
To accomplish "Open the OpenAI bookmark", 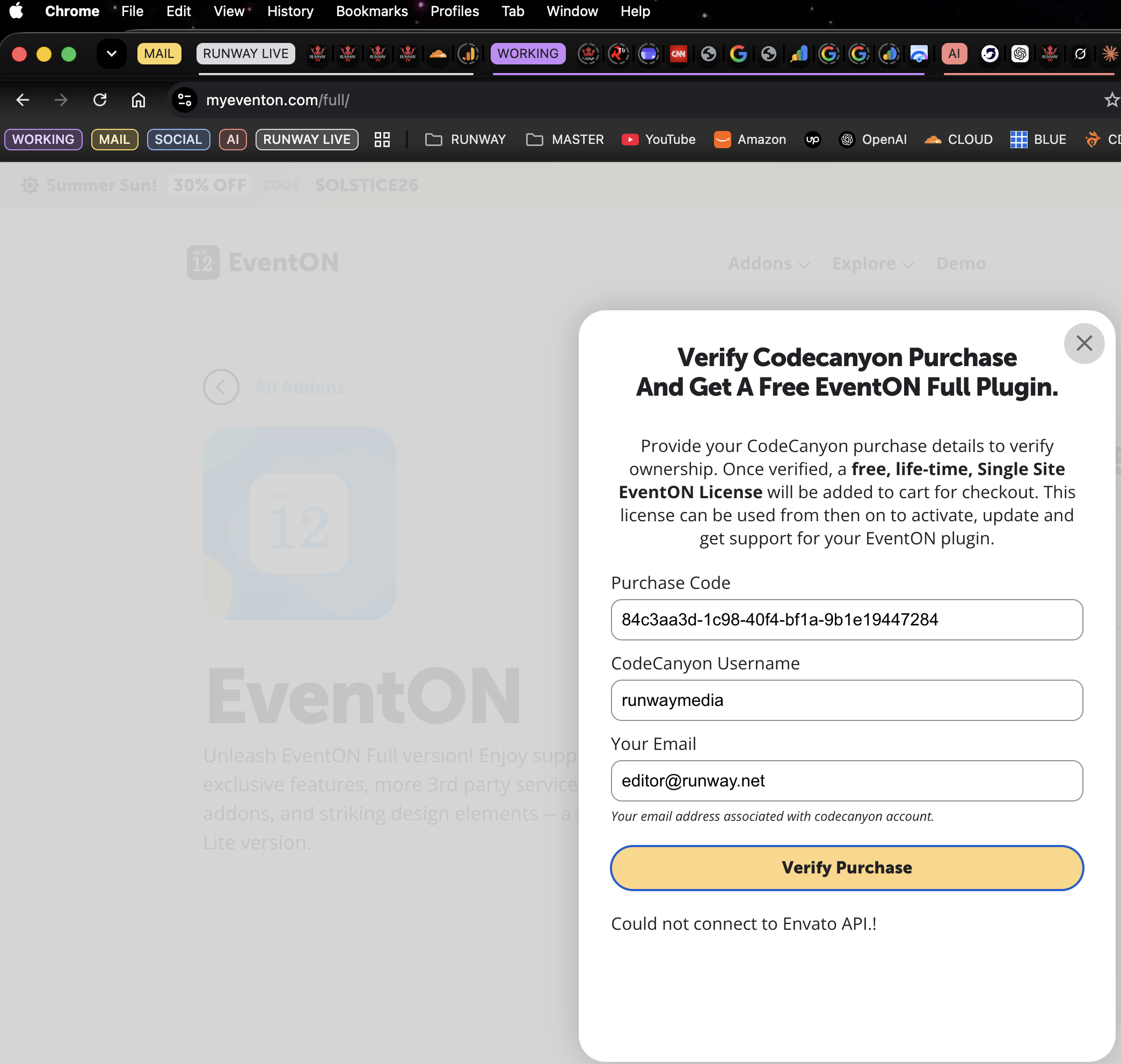I will tap(873, 140).
